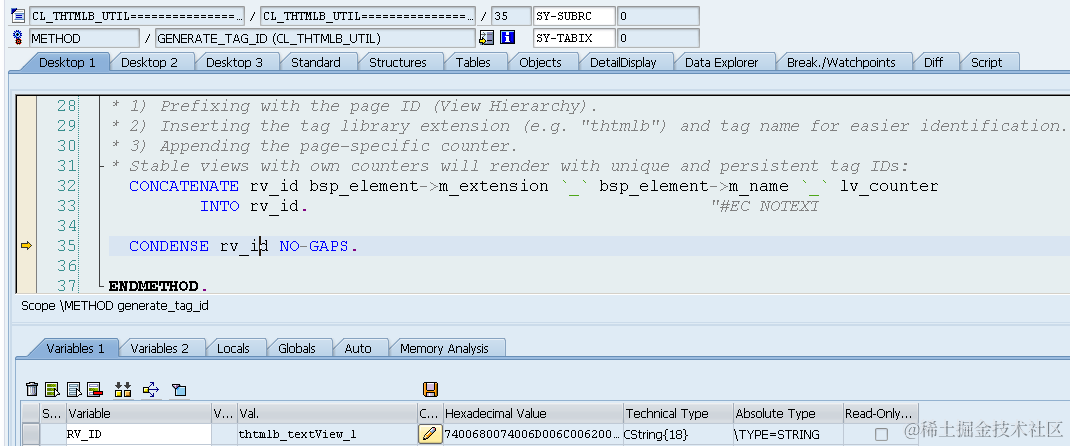Open the Break./Watchpoints tab
The width and height of the screenshot is (1070, 446).
coord(841,62)
